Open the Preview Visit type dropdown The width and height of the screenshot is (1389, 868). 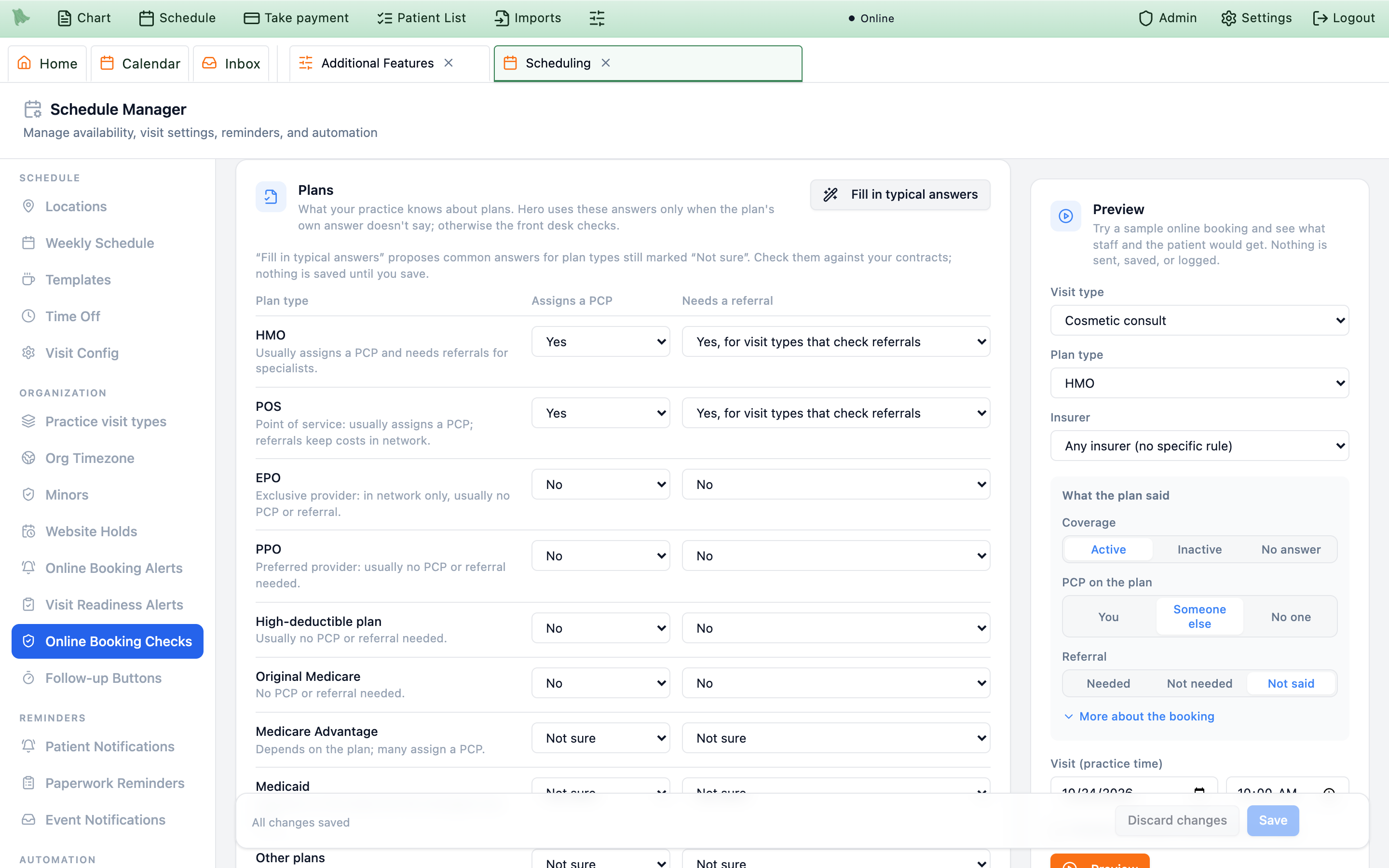point(1199,320)
